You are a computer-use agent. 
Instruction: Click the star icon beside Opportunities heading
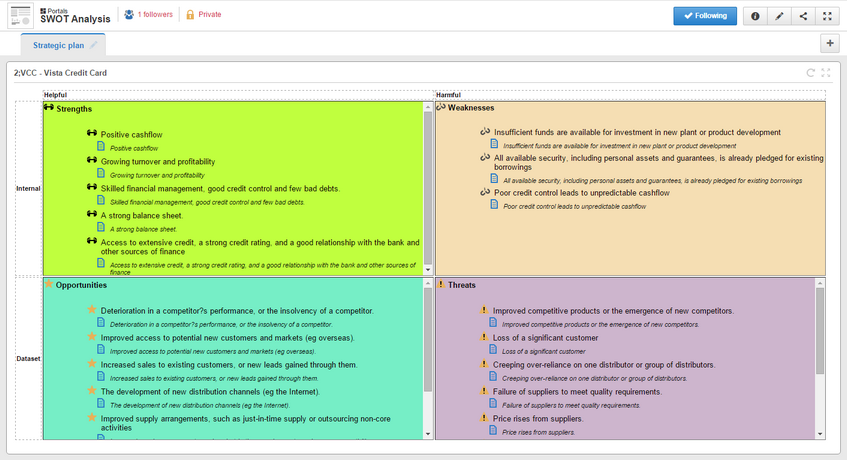[49, 284]
